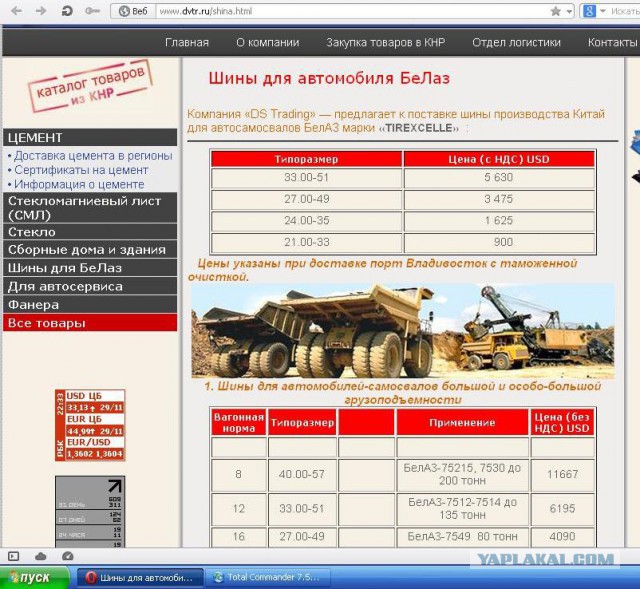Click the BelAZ dump trucks banner image

(x=402, y=331)
